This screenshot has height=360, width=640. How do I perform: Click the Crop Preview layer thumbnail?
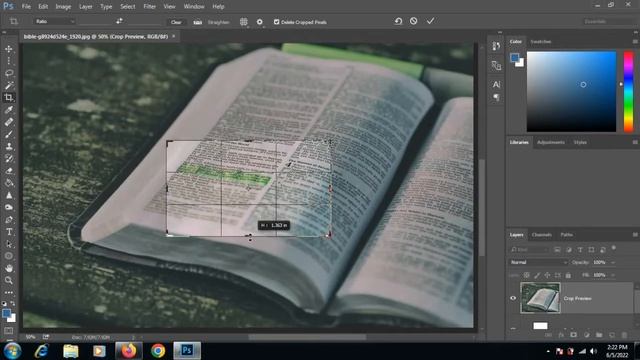click(540, 298)
